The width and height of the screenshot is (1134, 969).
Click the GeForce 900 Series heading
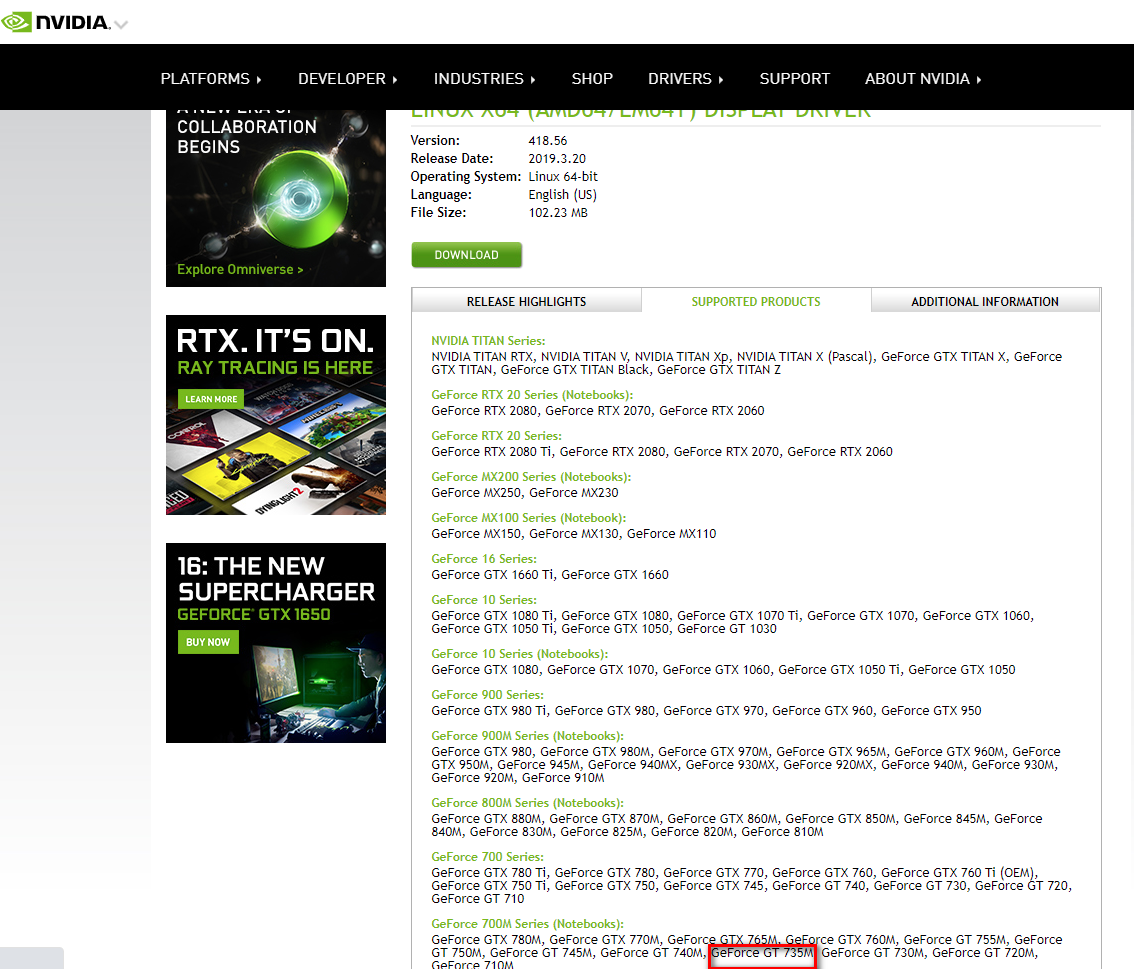[x=487, y=695]
